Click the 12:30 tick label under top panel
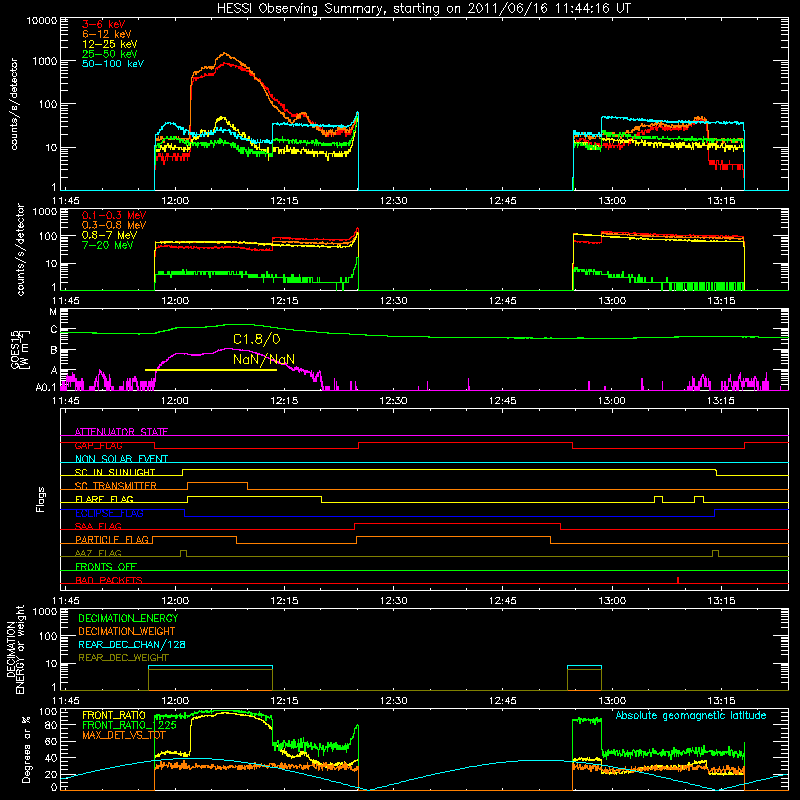 [394, 201]
